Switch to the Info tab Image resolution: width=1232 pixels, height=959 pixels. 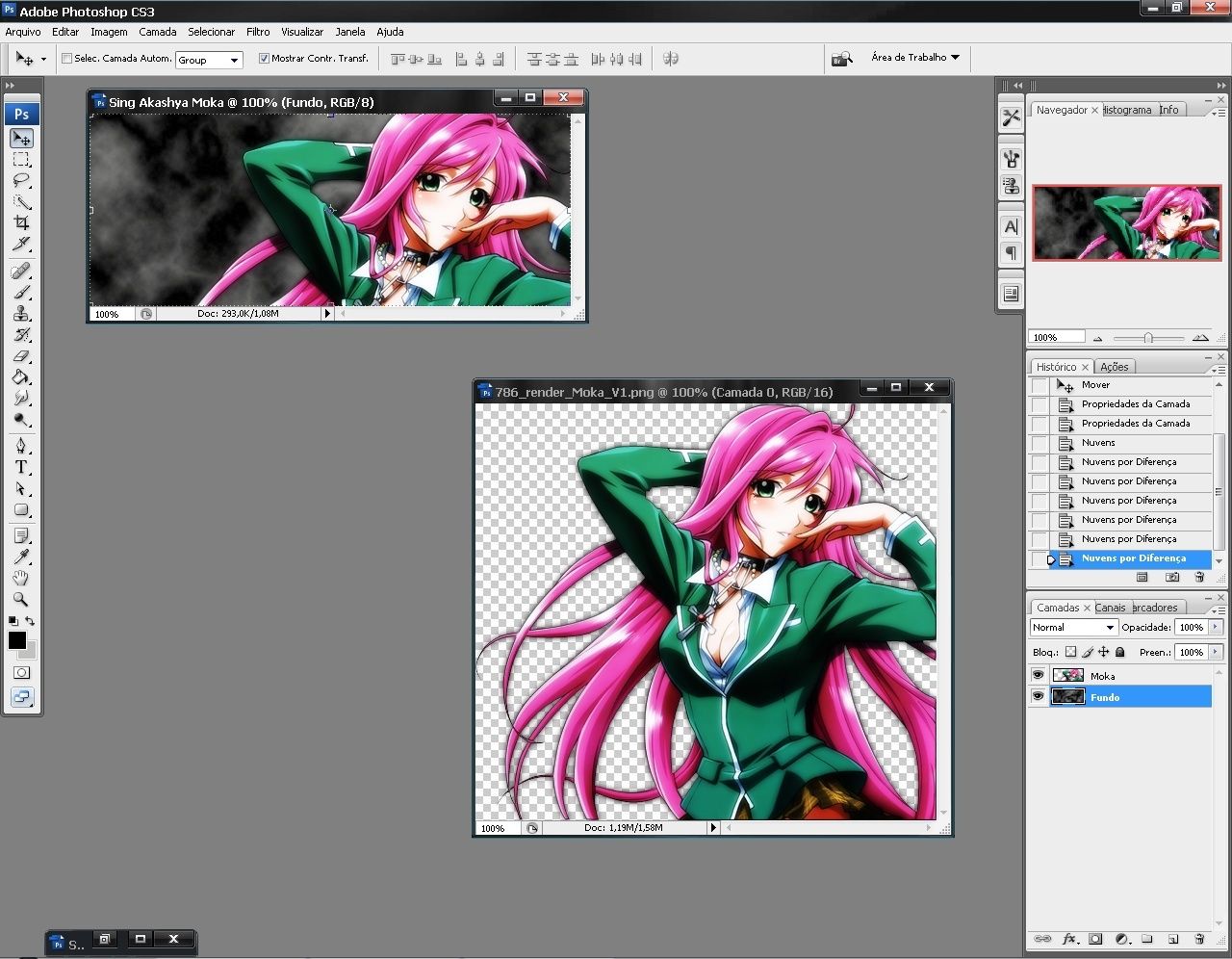[x=1168, y=110]
